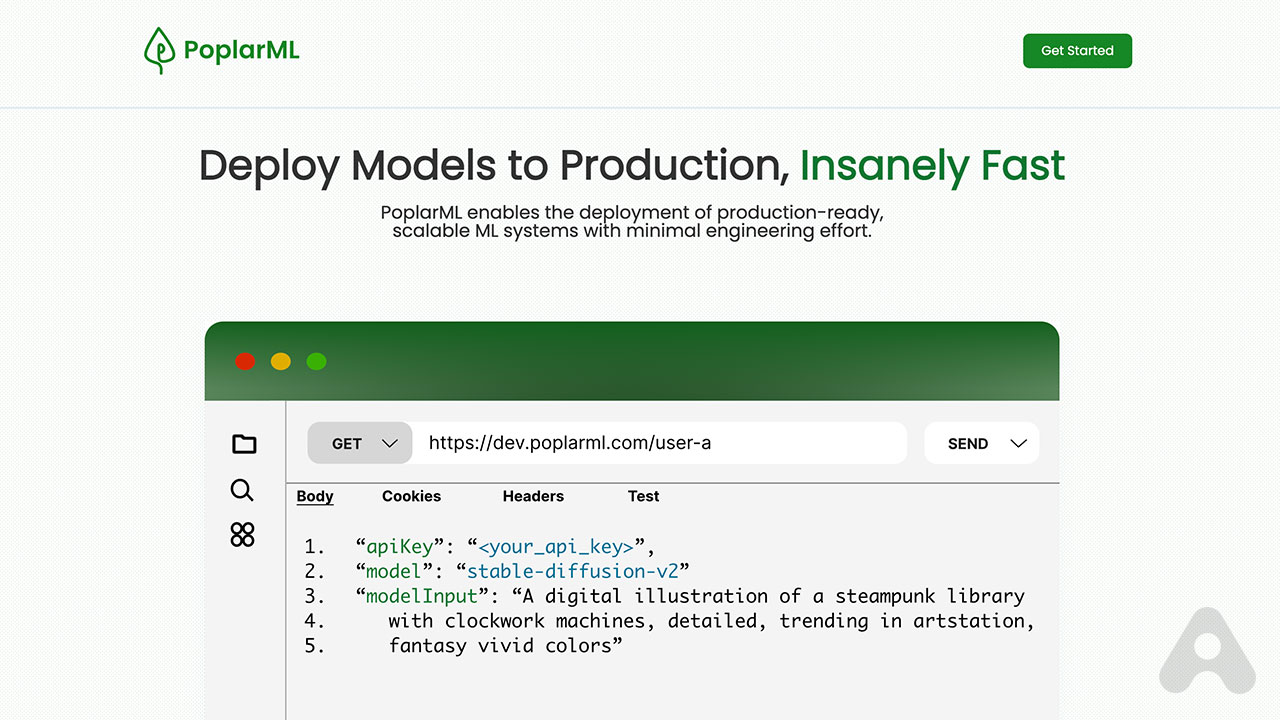Image resolution: width=1280 pixels, height=720 pixels.
Task: Click the Get Started button
Action: coord(1077,50)
